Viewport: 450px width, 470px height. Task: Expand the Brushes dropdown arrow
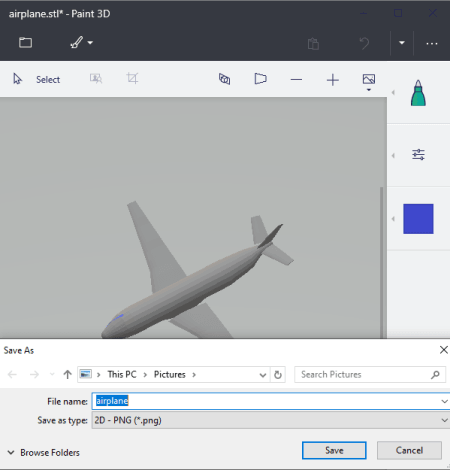click(x=90, y=43)
